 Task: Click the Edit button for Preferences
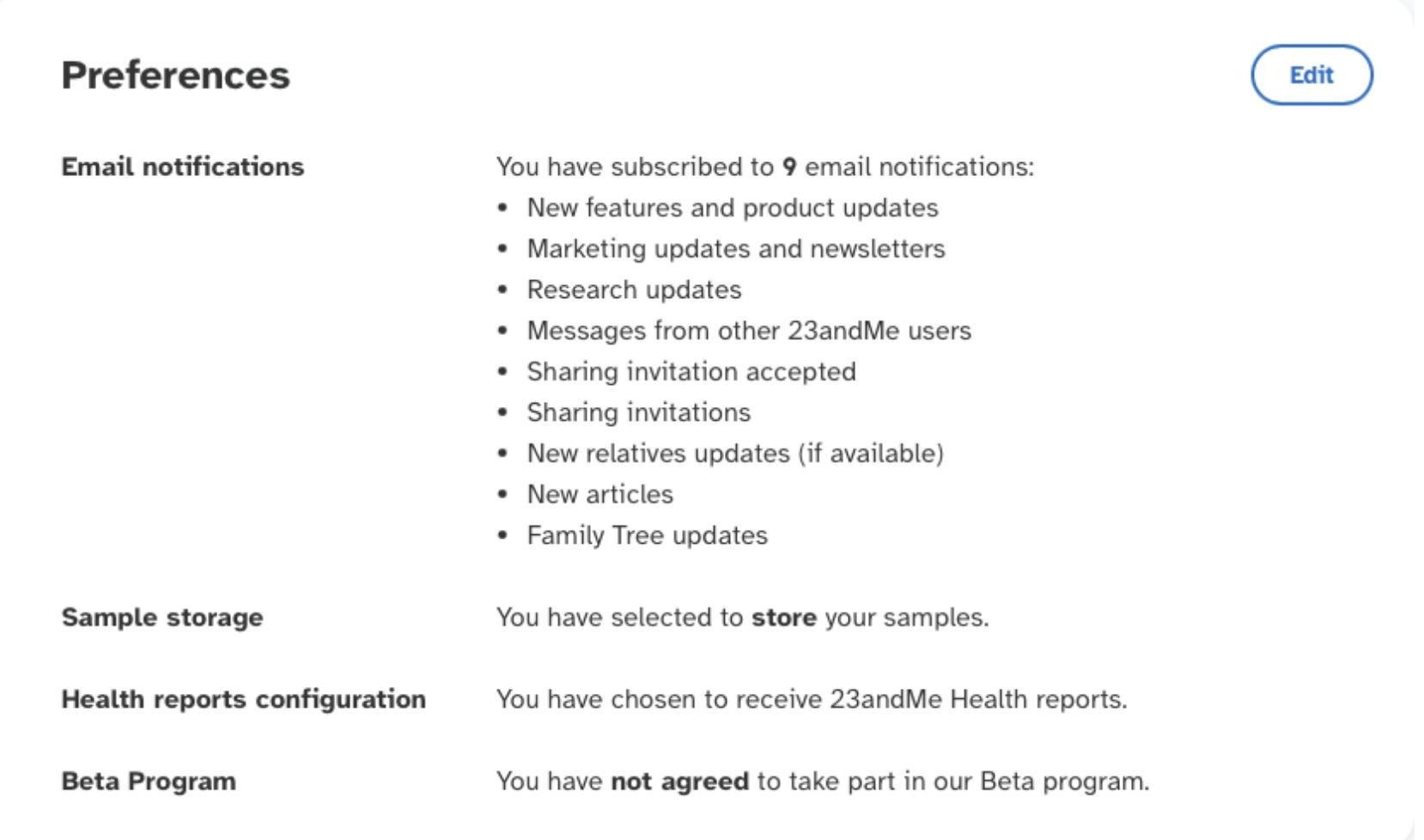click(1311, 76)
